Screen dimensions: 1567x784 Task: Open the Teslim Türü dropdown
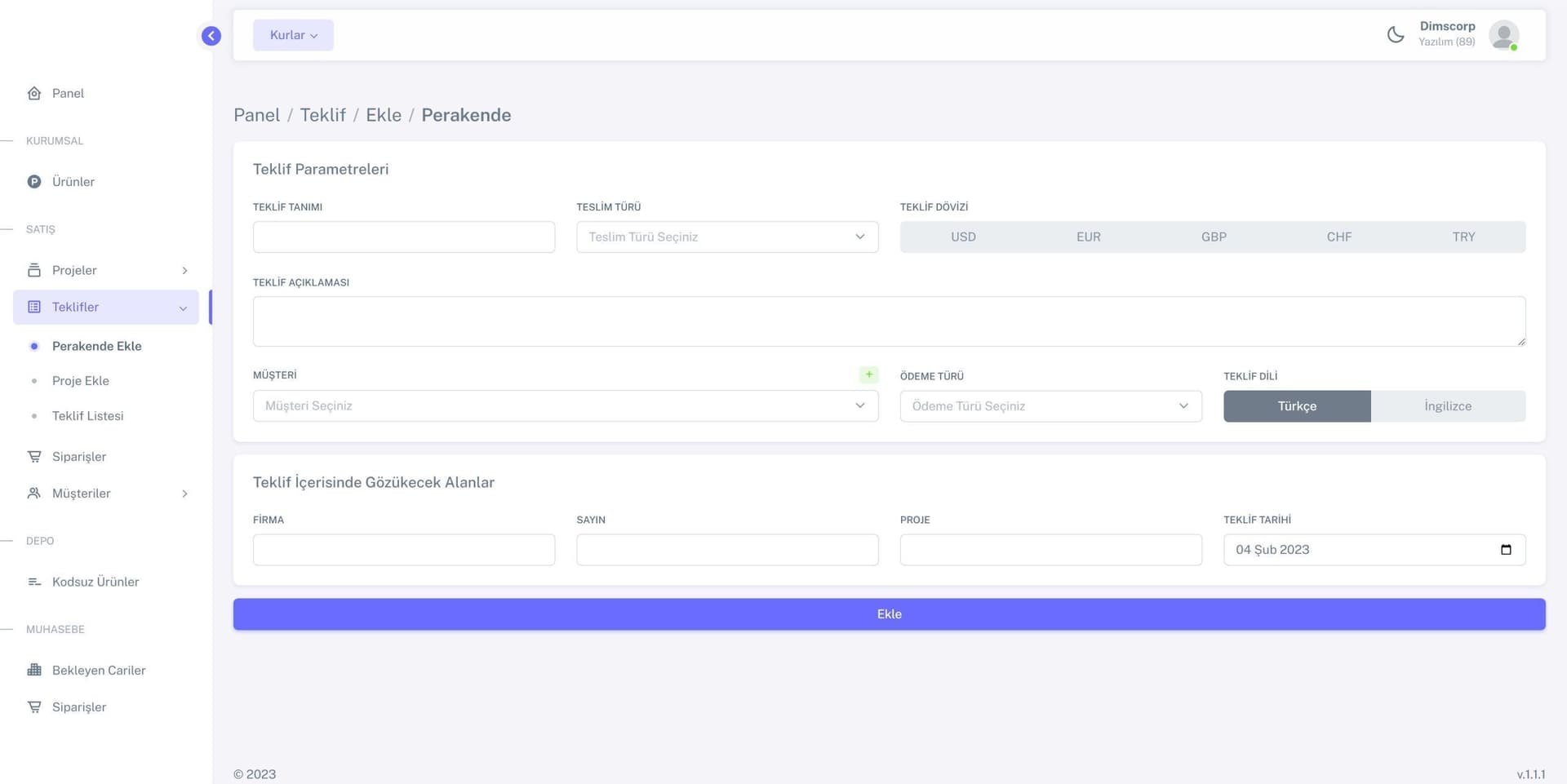click(727, 237)
